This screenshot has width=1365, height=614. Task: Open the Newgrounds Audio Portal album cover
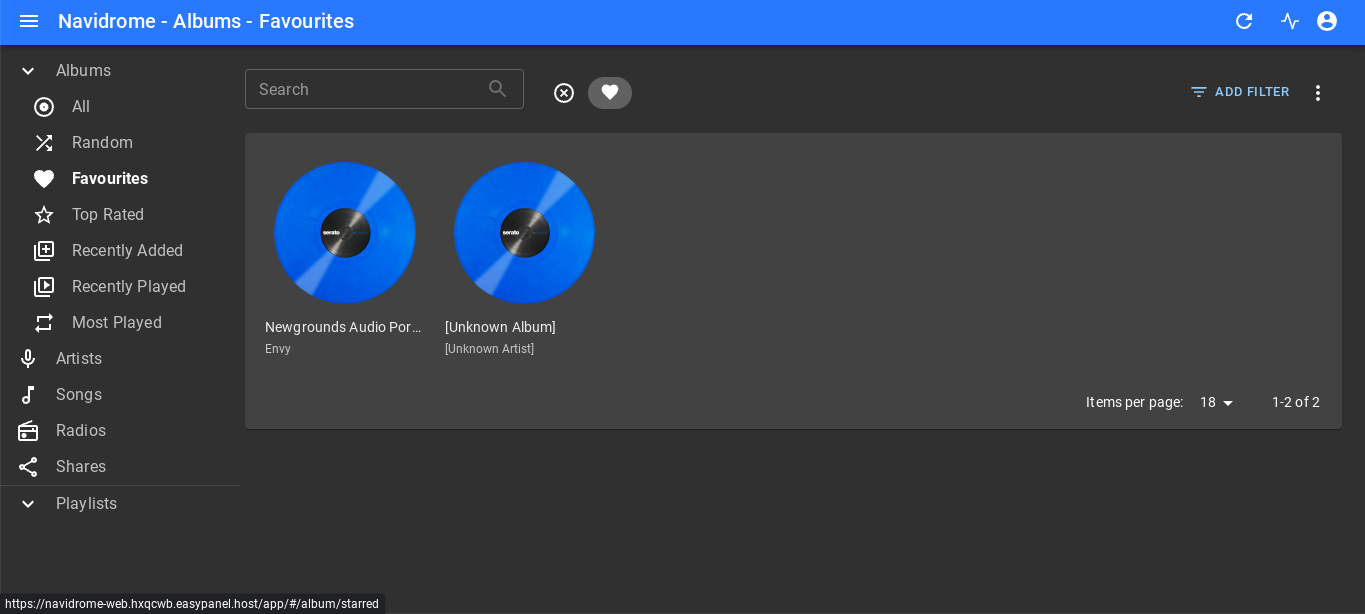[x=344, y=233]
